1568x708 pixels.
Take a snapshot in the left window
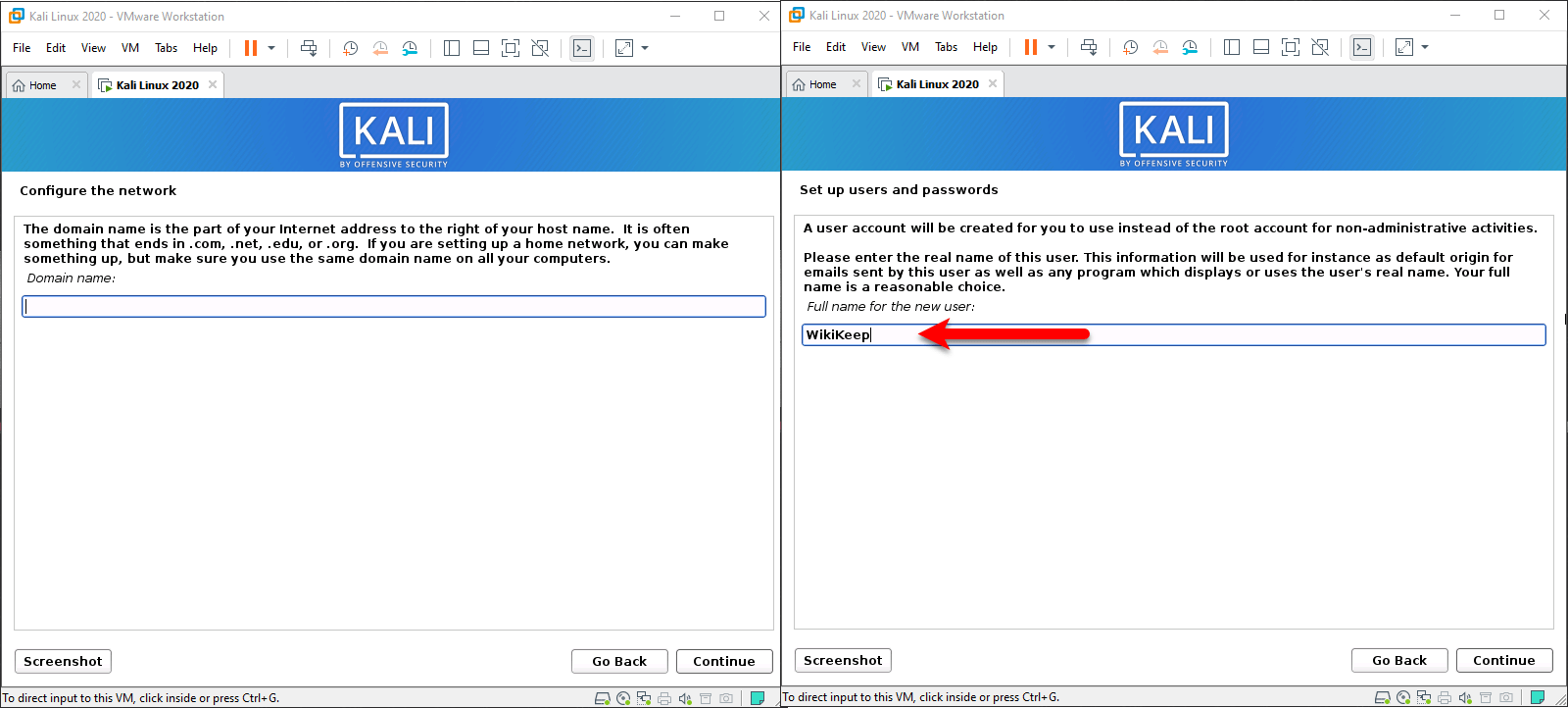(351, 48)
